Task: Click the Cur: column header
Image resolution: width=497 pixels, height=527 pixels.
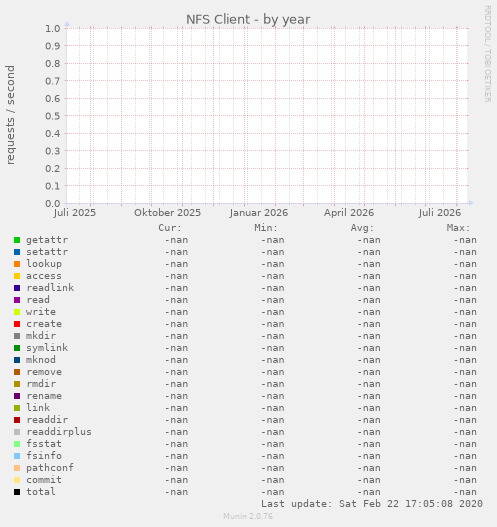Action: coord(170,228)
